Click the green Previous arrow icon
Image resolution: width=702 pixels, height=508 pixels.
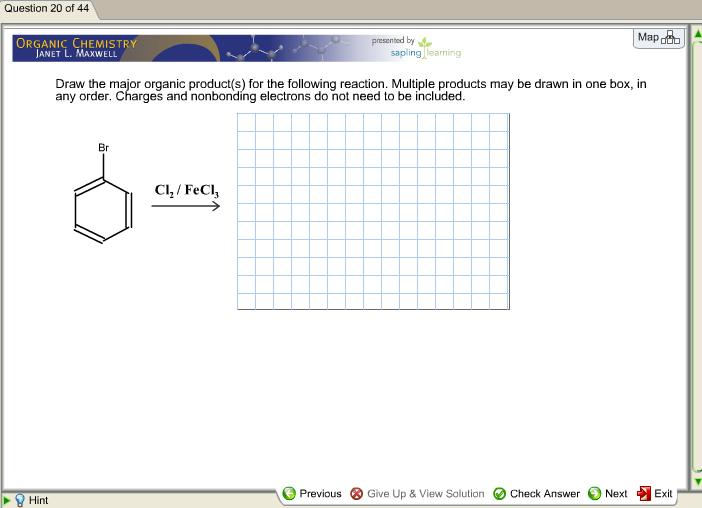coord(289,493)
